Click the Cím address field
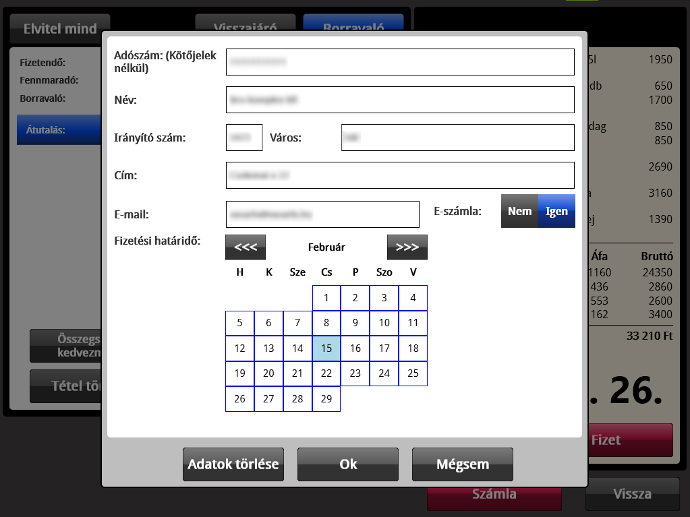 [400, 175]
